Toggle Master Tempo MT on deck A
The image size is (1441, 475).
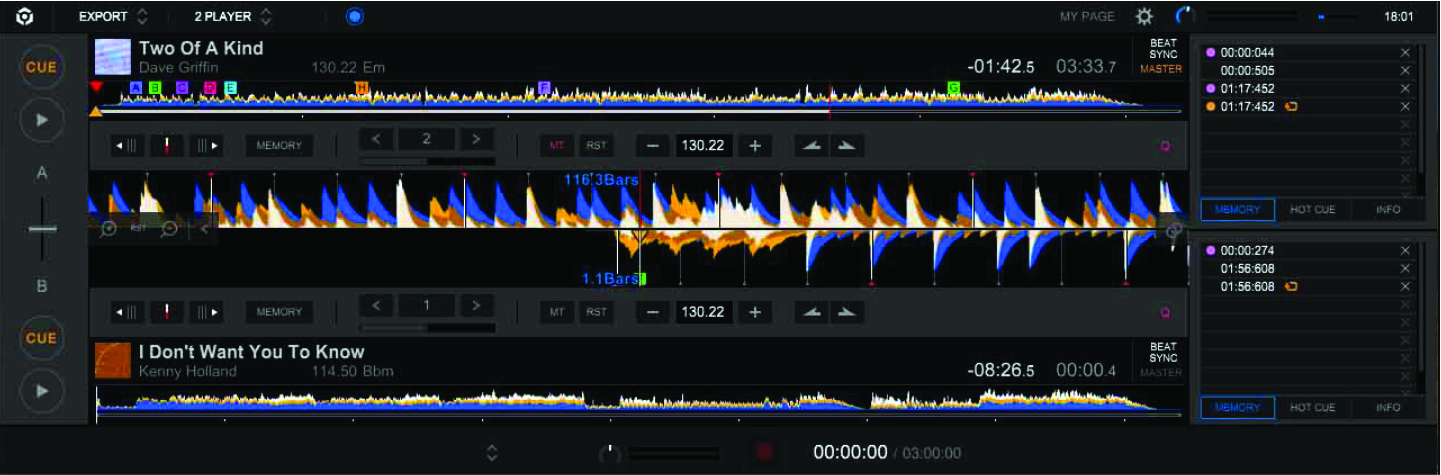tap(556, 146)
